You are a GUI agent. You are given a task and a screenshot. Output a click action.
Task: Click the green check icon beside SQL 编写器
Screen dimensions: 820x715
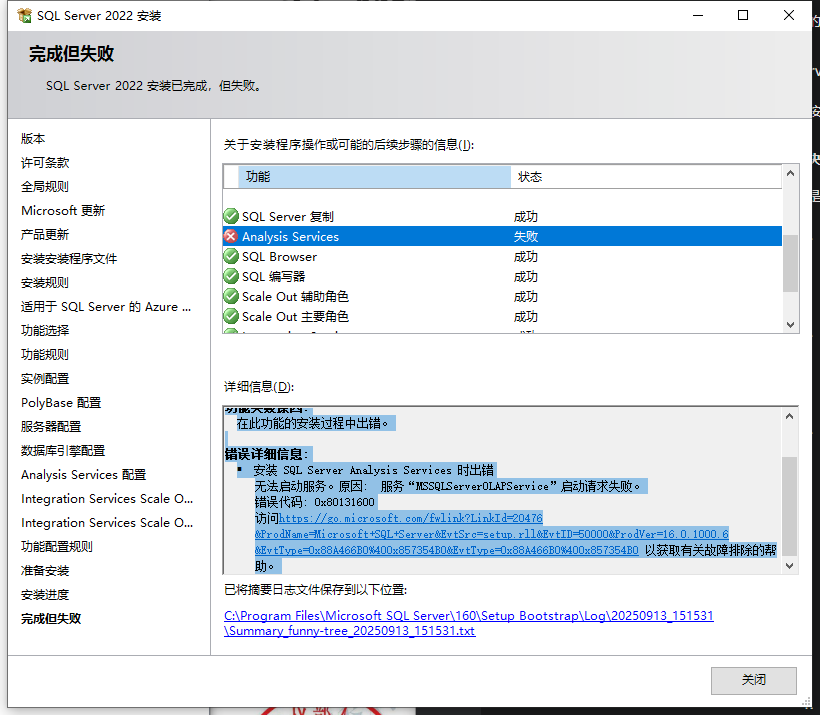pyautogui.click(x=231, y=276)
